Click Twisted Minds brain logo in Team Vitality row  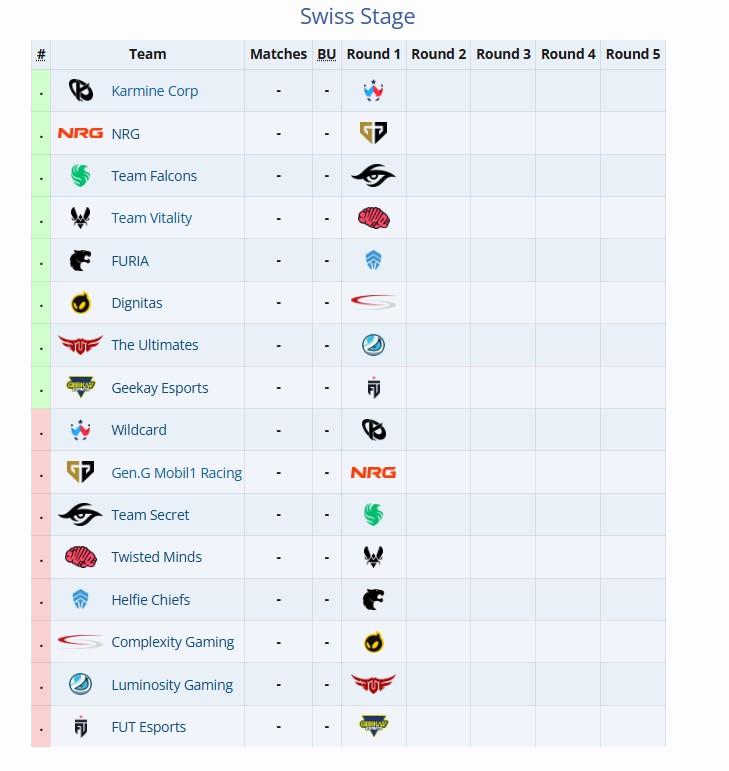coord(374,218)
